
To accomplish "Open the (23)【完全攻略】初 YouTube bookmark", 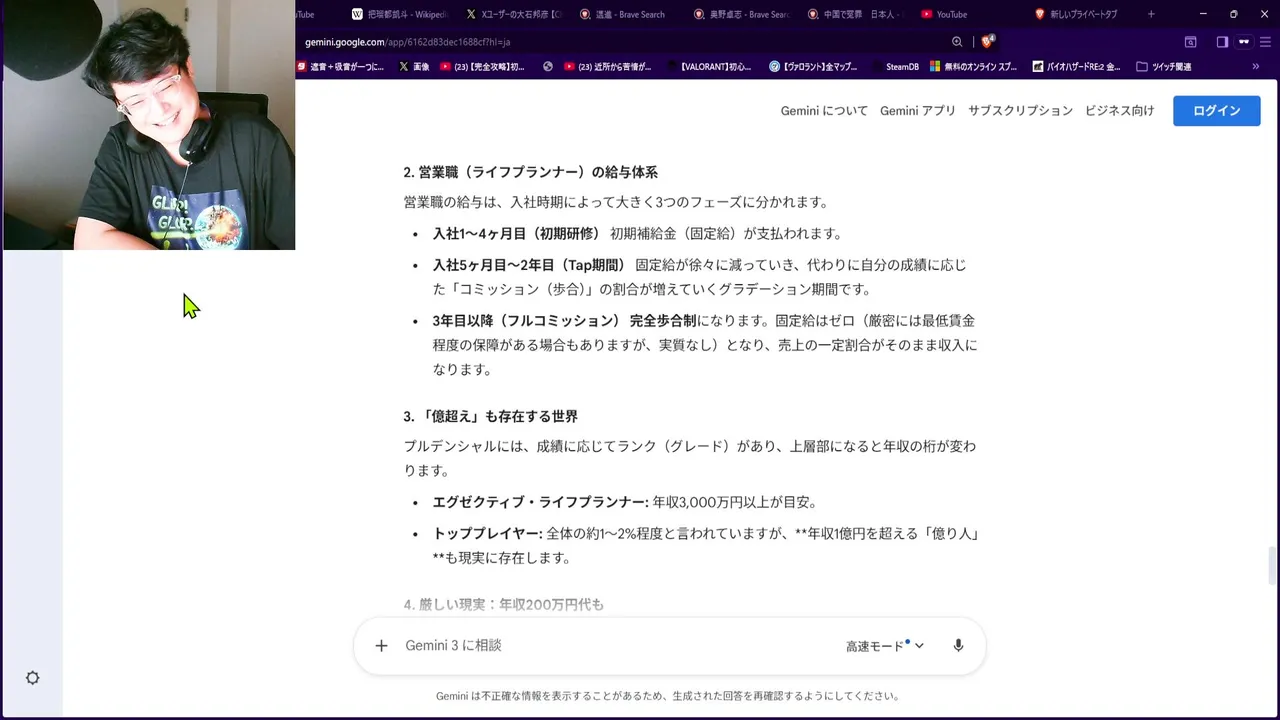I will click(482, 67).
